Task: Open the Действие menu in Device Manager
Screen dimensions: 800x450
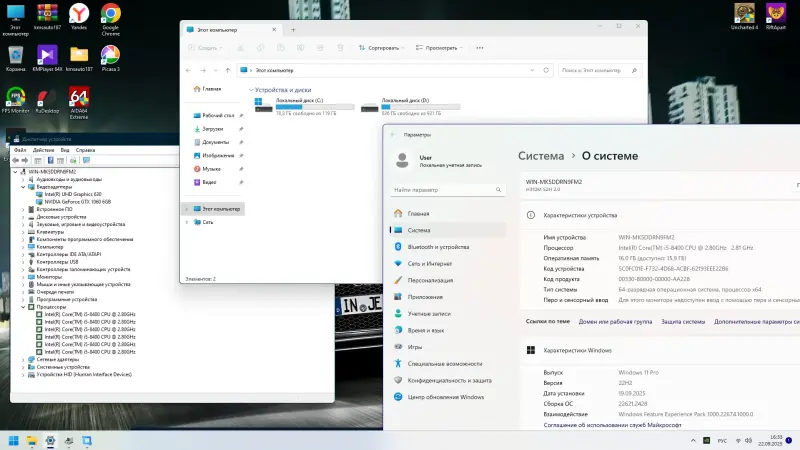Action: click(43, 150)
